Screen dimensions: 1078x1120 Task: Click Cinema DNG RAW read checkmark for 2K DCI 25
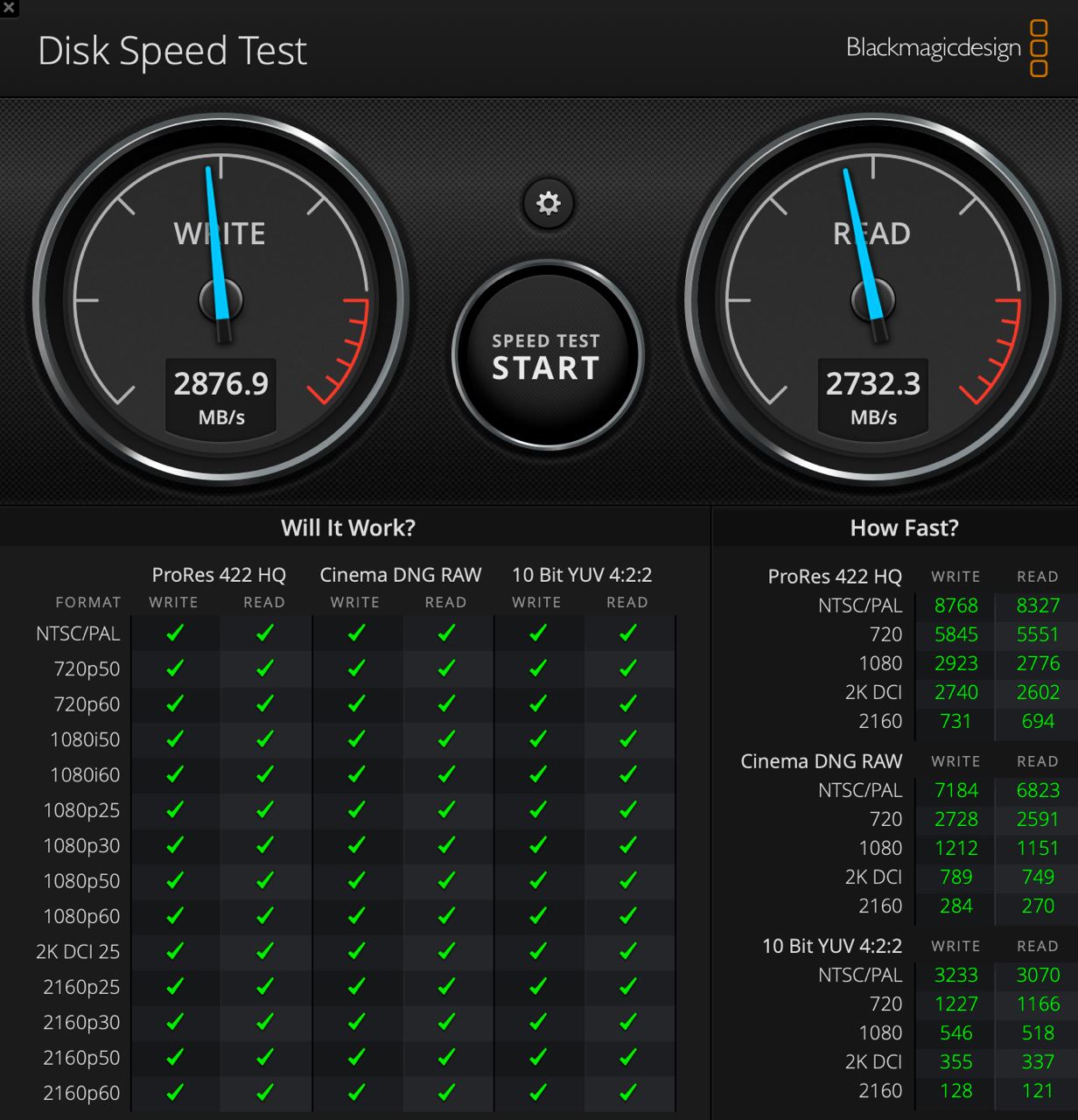coord(446,951)
